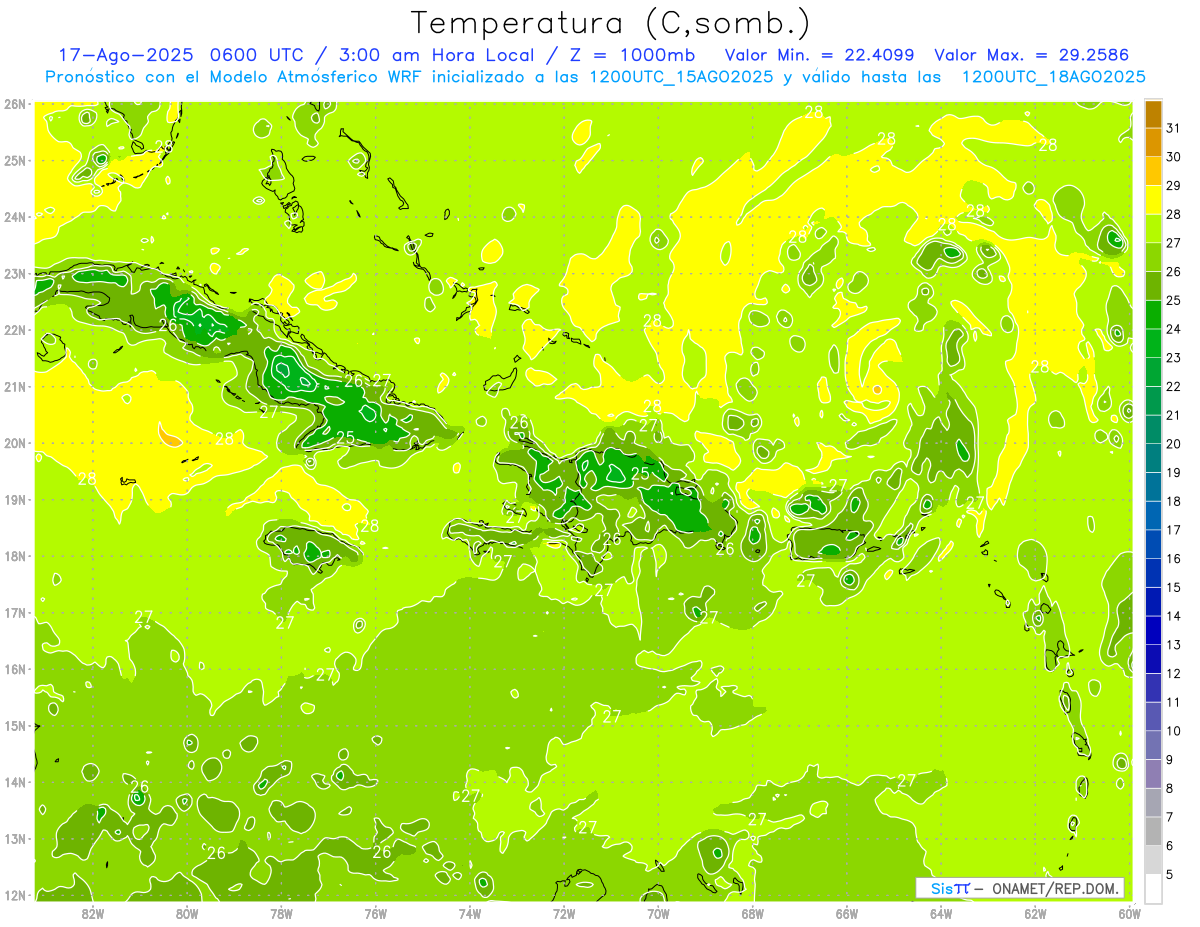The width and height of the screenshot is (1200, 927).
Task: Click the 24N latitude axis label
Action: pyautogui.click(x=15, y=216)
